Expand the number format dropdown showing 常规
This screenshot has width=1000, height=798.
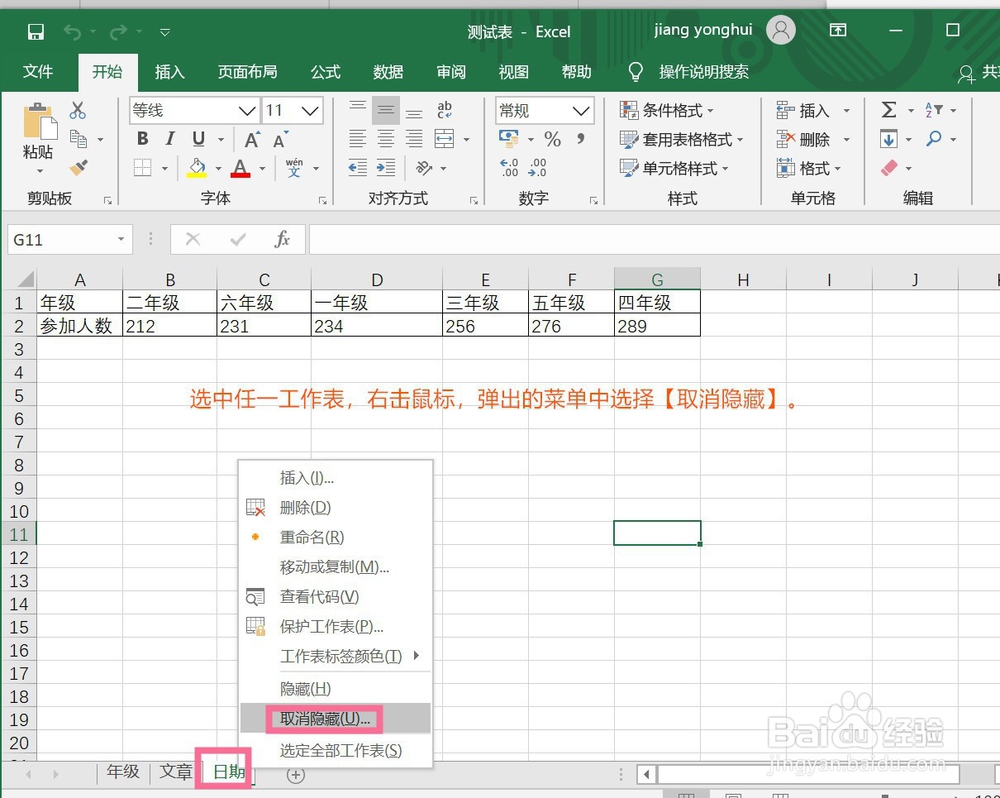580,112
